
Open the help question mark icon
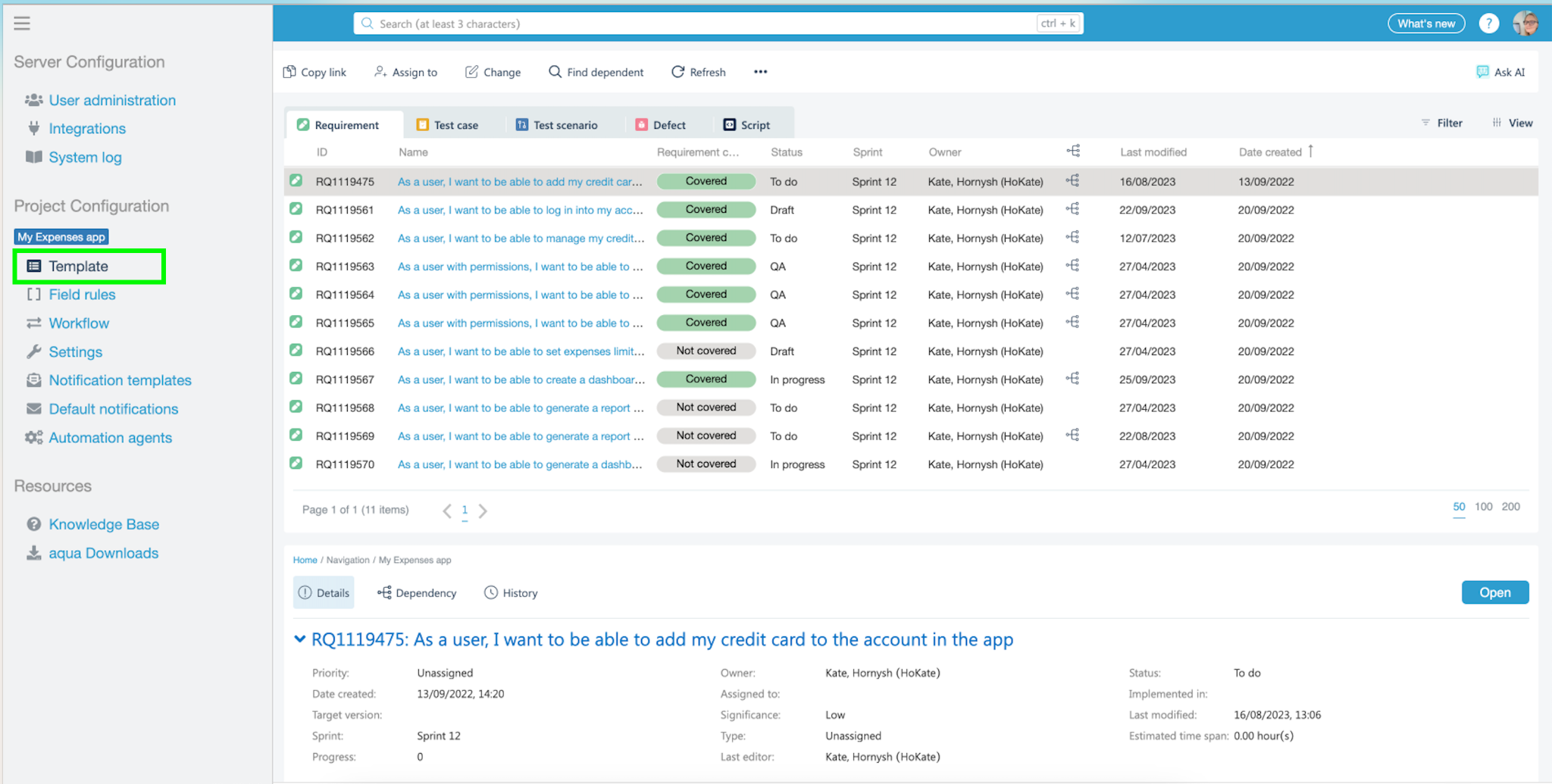1488,23
